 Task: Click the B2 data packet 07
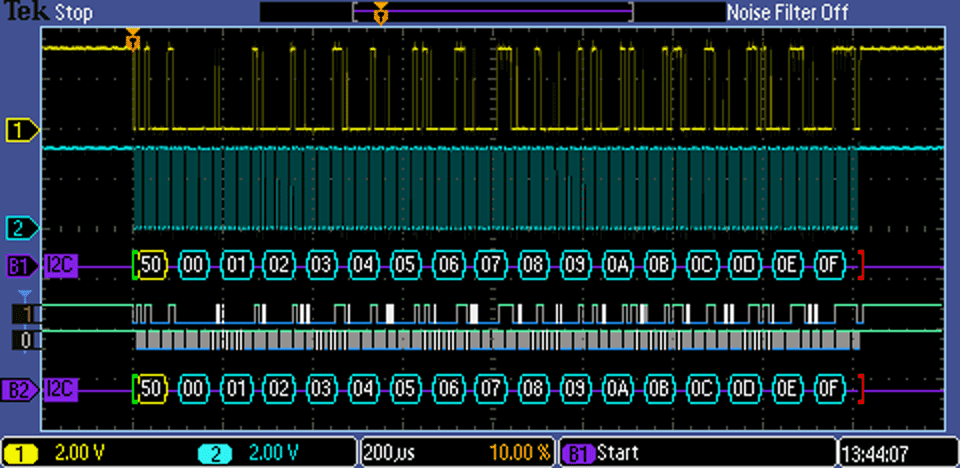coord(491,388)
